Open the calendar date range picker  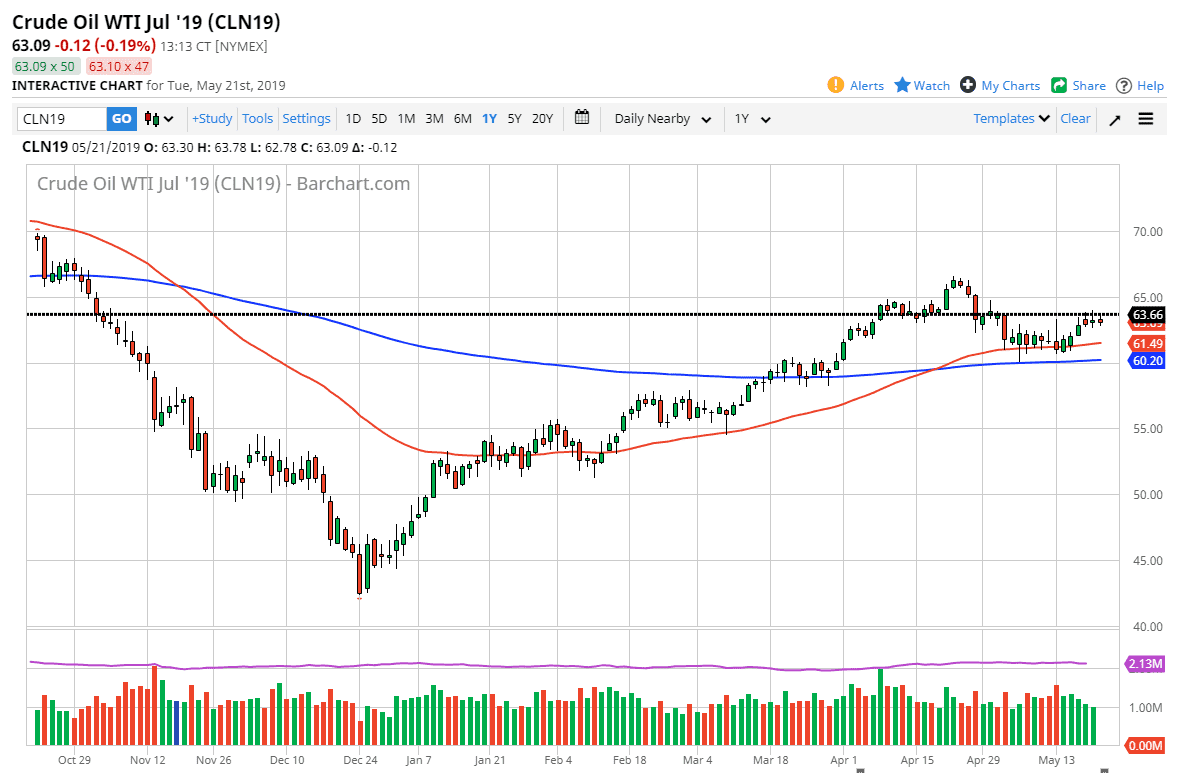[582, 118]
